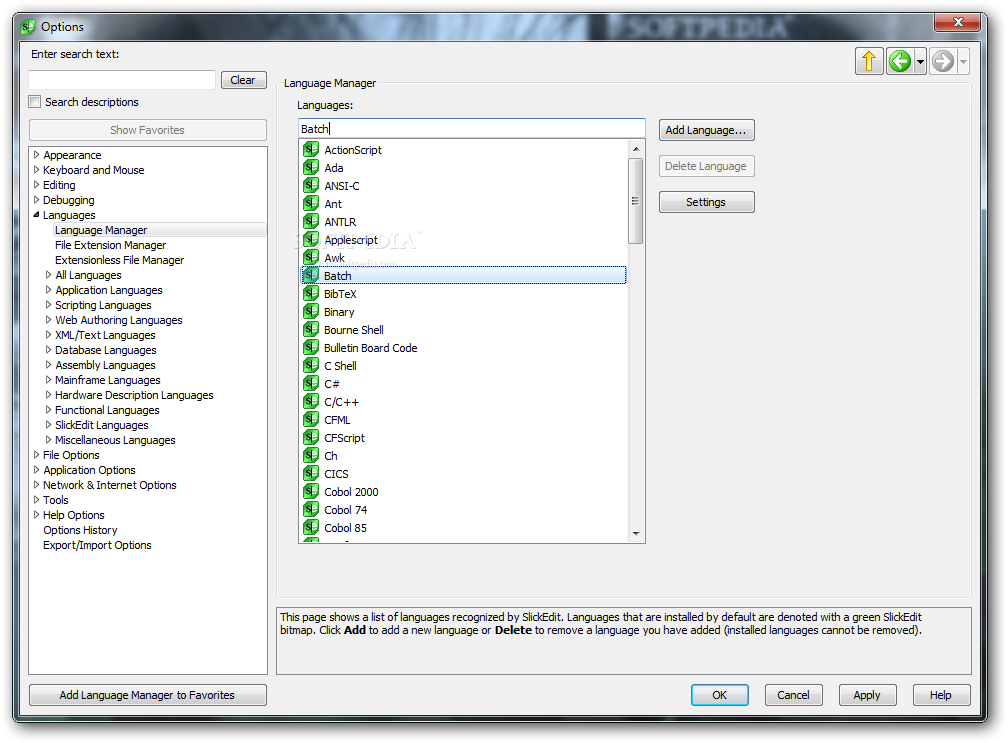Click the SlickEdit icon beside Awk

point(311,257)
